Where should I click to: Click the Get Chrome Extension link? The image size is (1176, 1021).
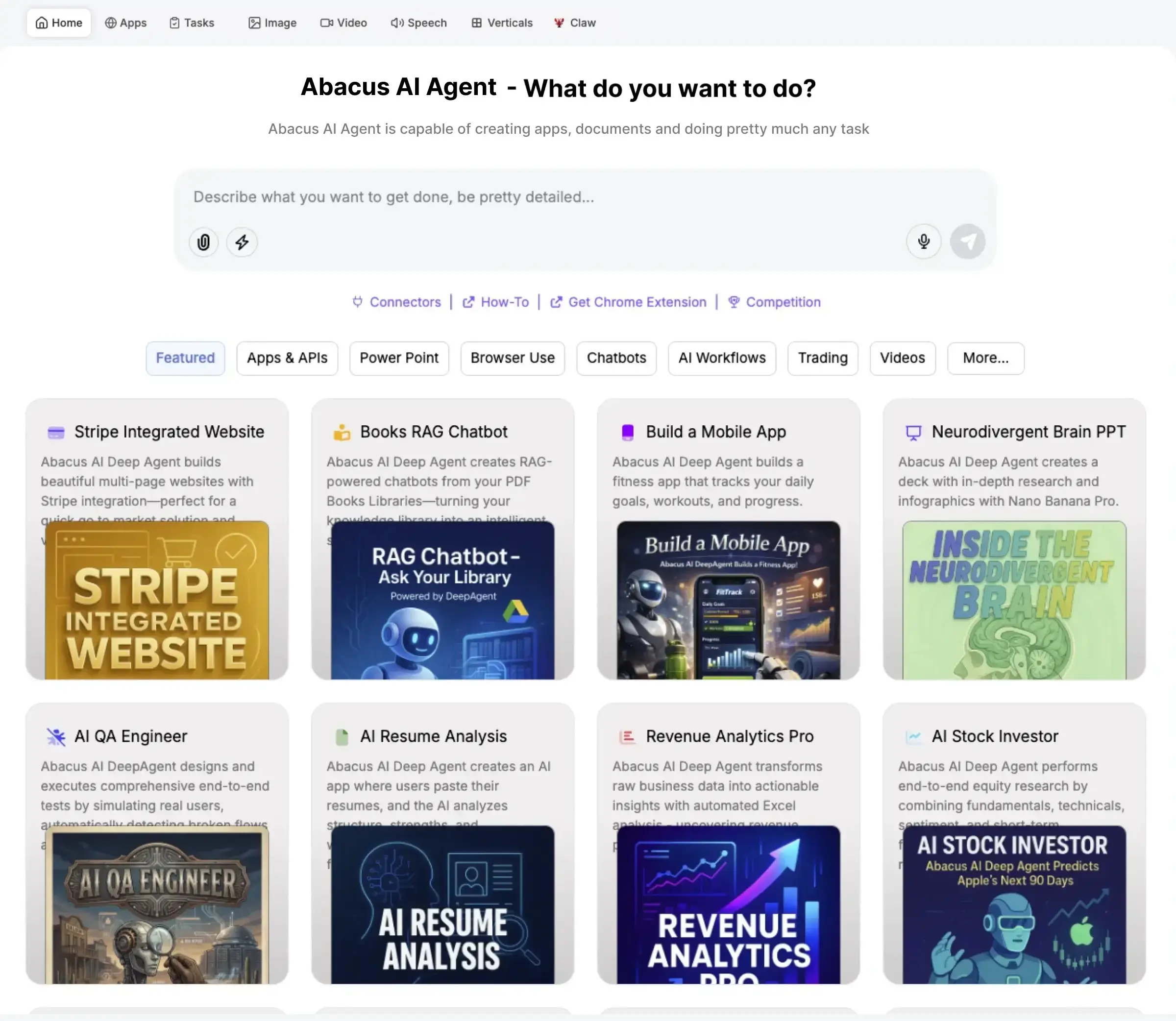[629, 302]
